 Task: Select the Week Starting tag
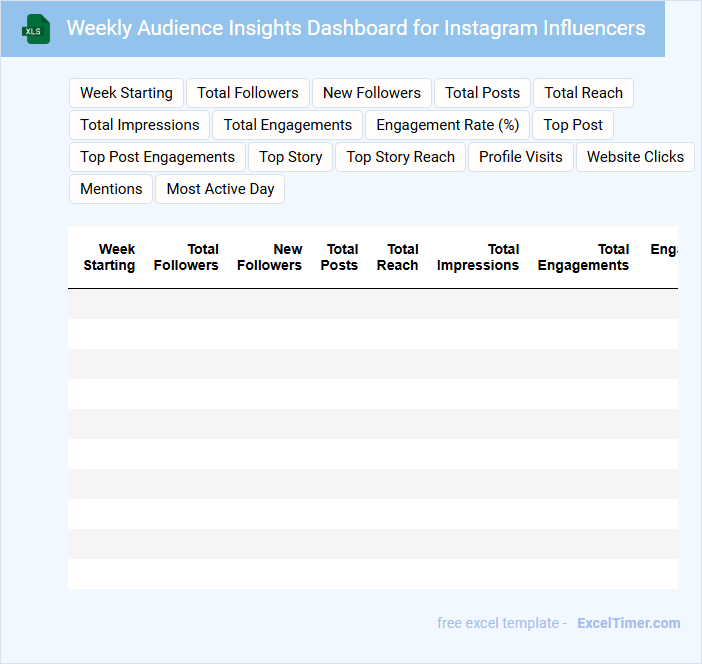coord(126,93)
